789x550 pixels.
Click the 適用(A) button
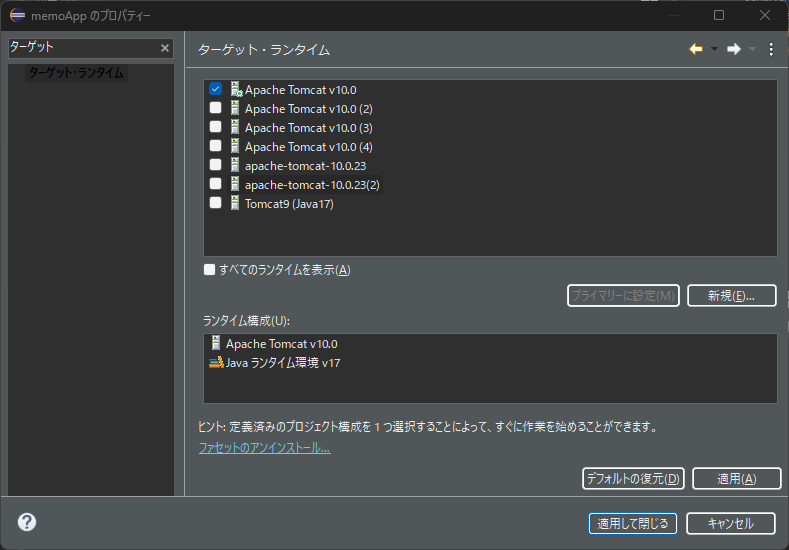coord(737,478)
